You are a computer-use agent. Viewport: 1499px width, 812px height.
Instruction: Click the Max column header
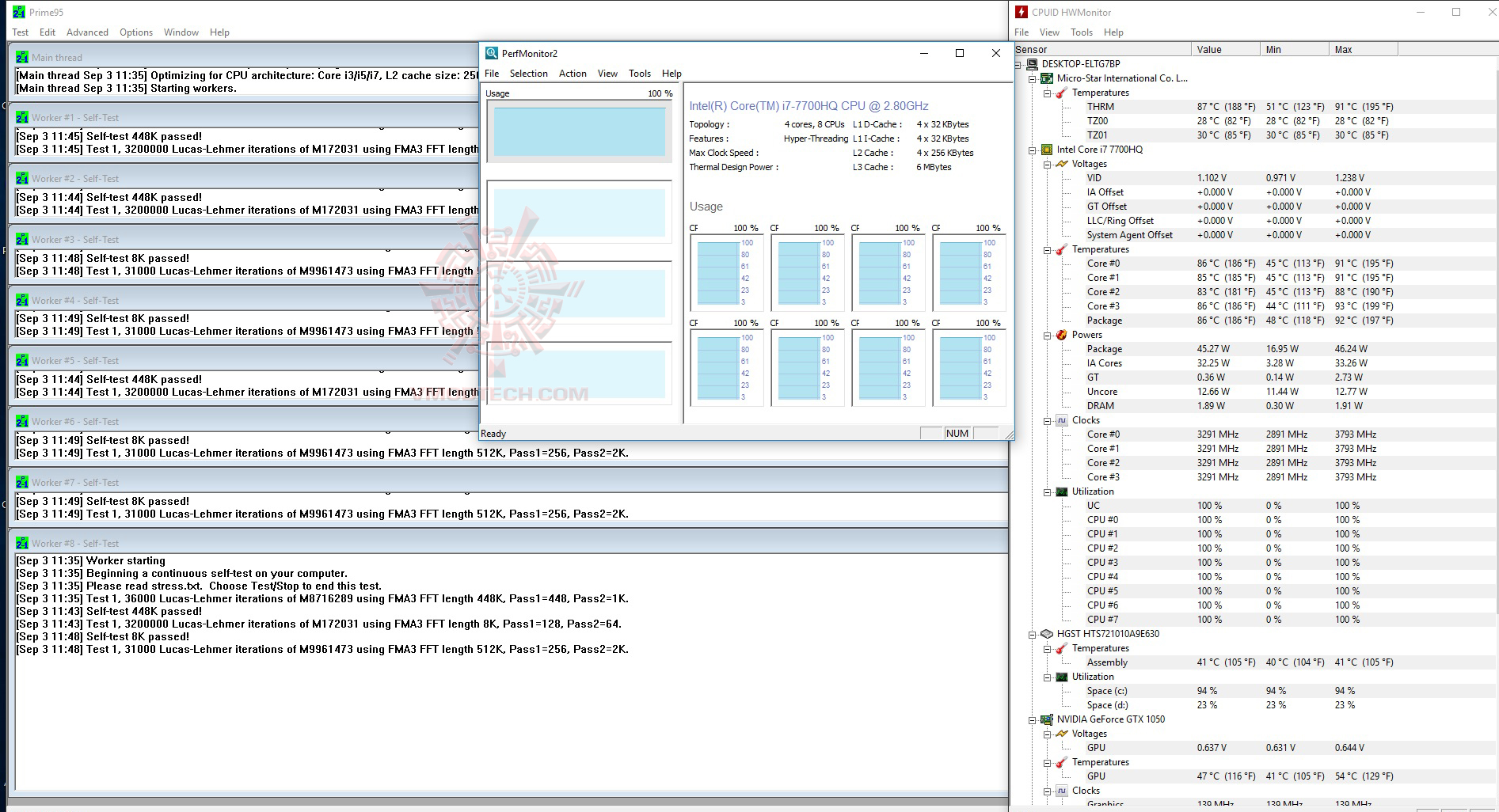point(1363,49)
